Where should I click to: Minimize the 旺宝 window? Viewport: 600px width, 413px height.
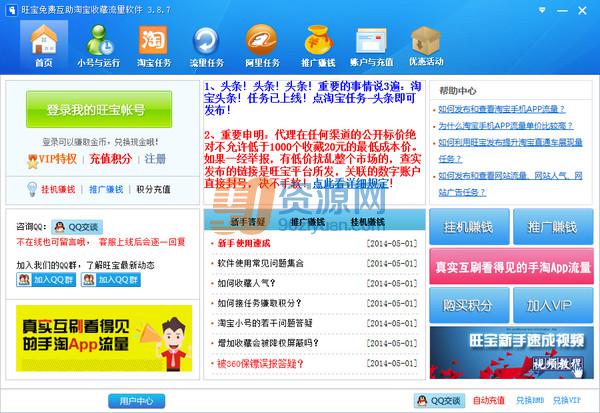coord(562,10)
